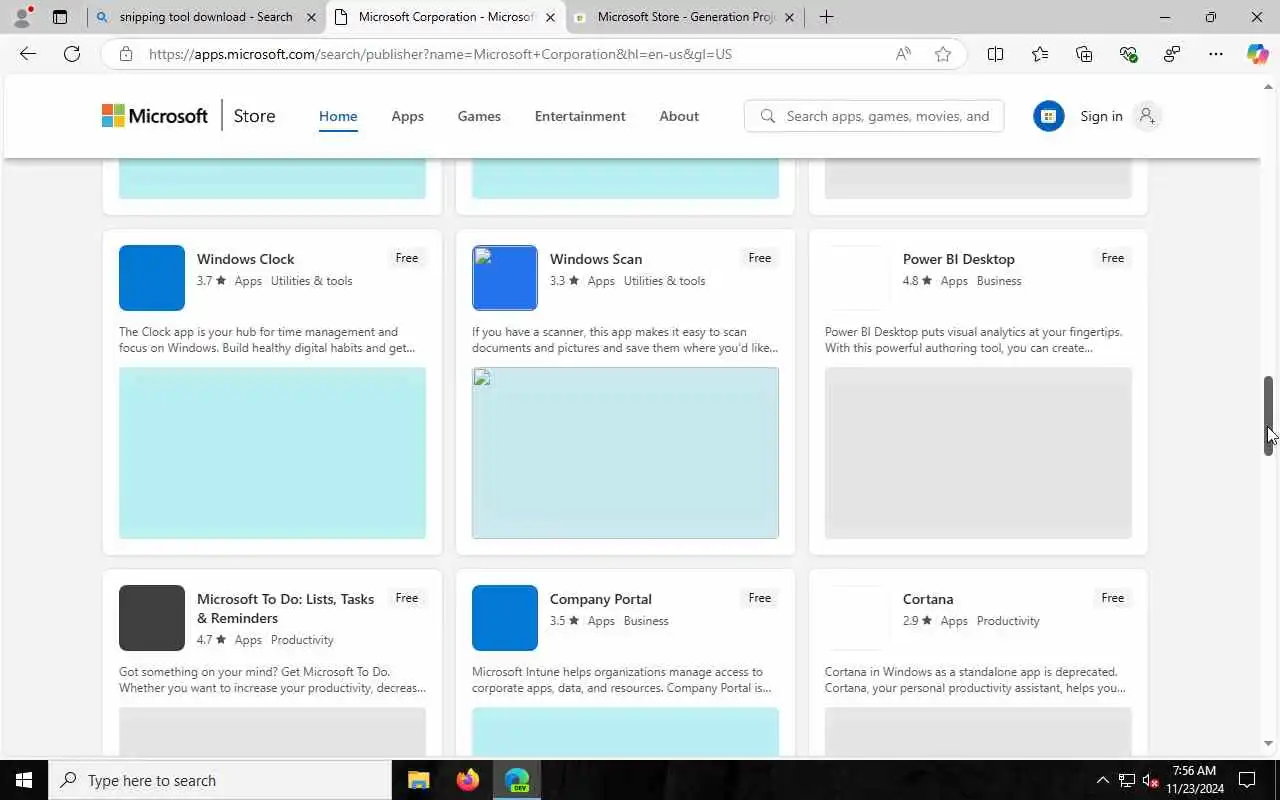Open Firefox from the taskbar
Screen dimensions: 1280x800
coord(467,780)
